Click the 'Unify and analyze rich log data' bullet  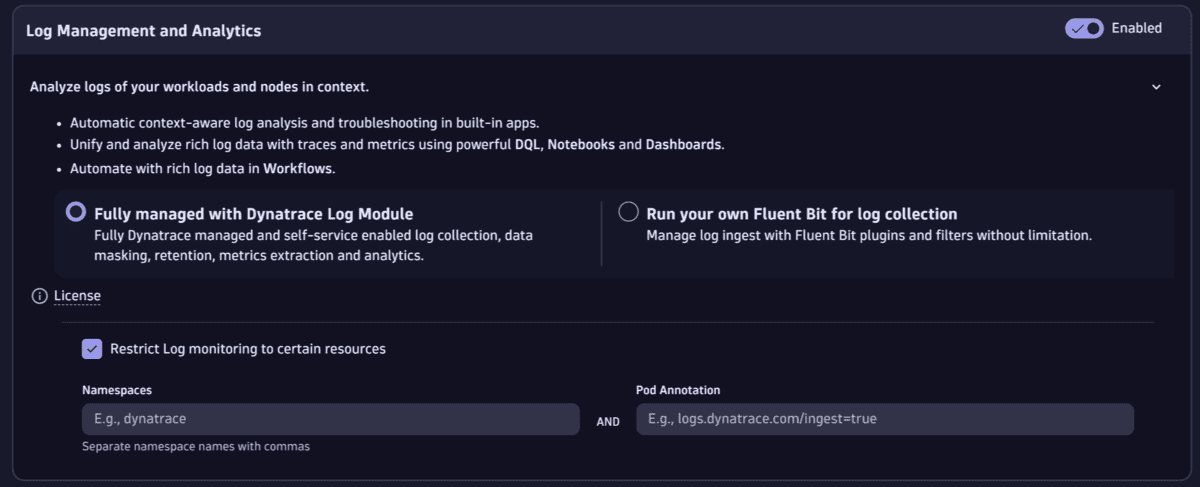click(397, 145)
